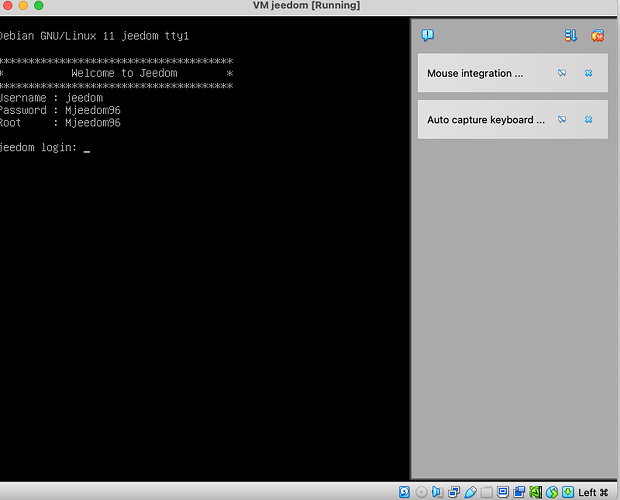Image resolution: width=620 pixels, height=500 pixels.
Task: Toggle notification sort order icon
Action: [x=570, y=36]
